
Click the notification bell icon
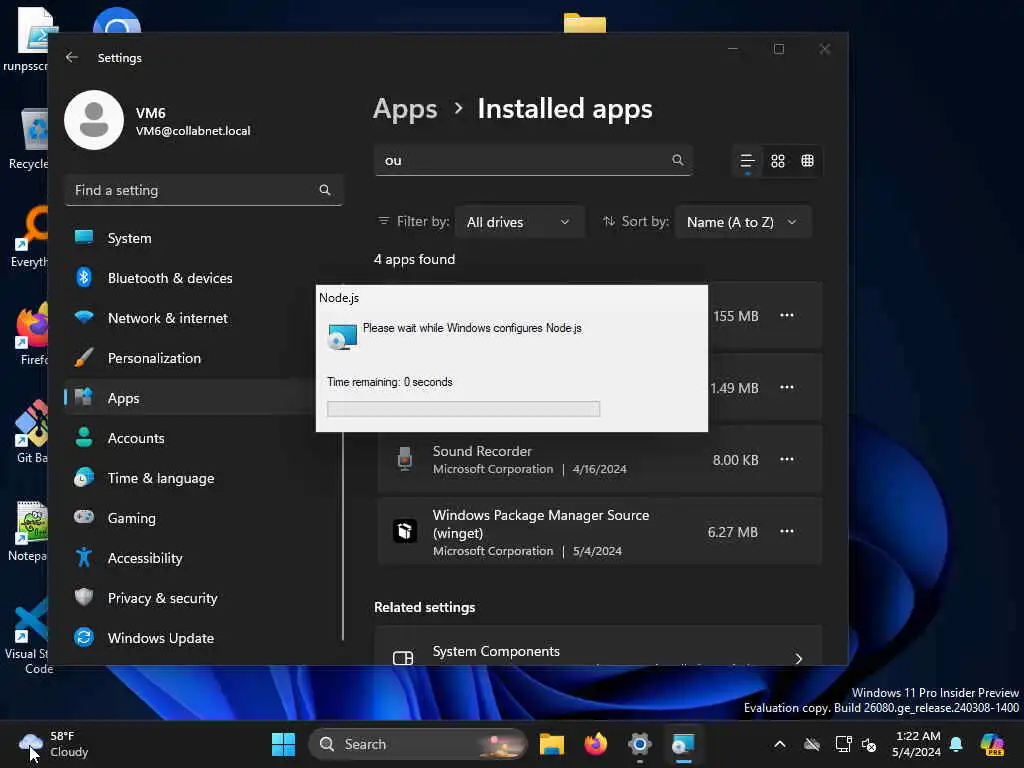coord(956,744)
